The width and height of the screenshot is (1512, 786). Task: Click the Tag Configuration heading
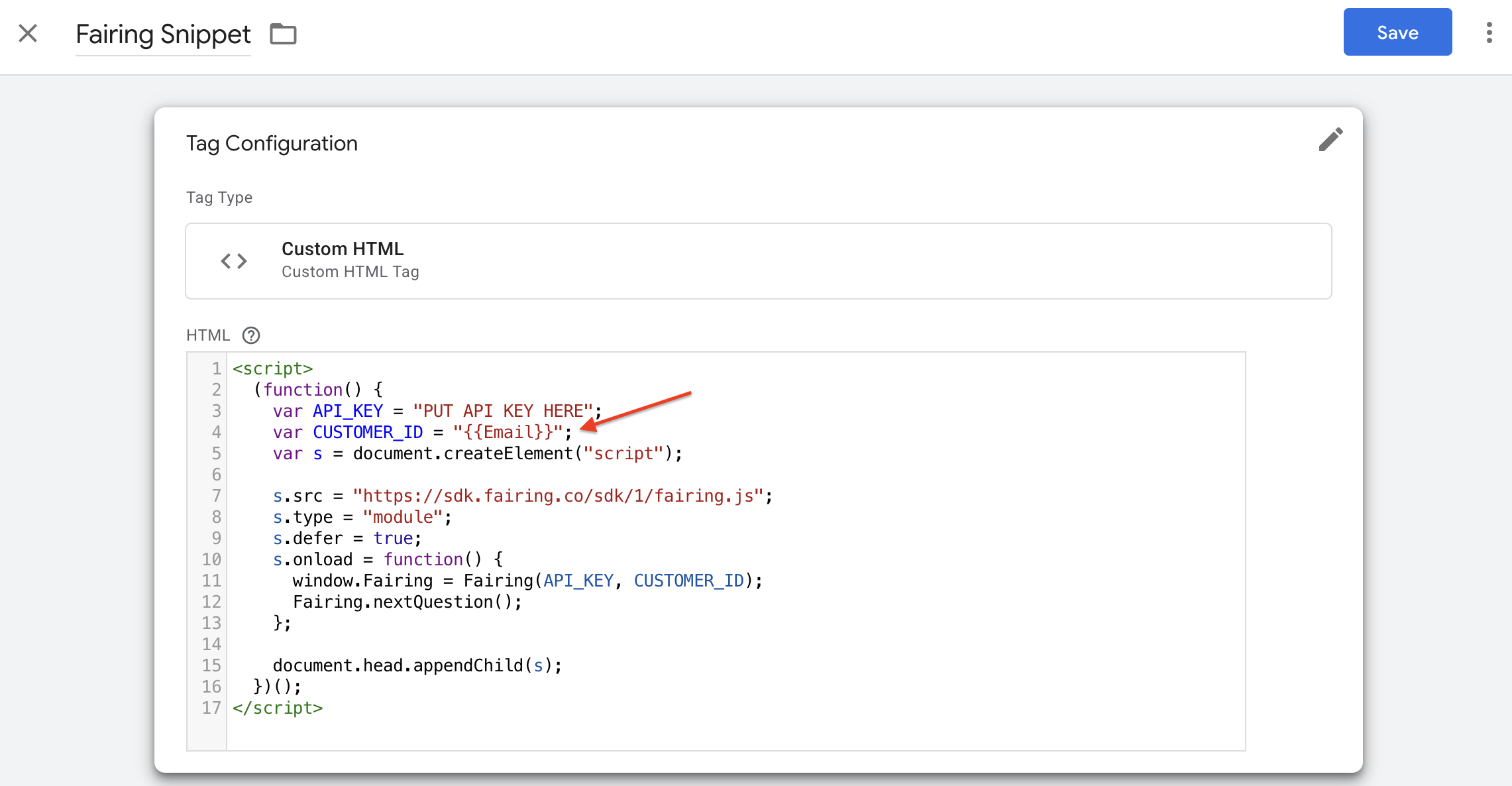point(272,143)
